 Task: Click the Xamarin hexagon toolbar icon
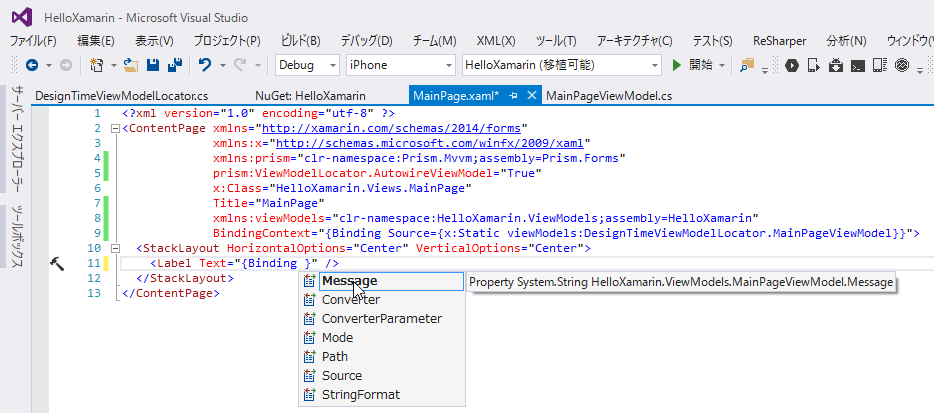pyautogui.click(x=792, y=65)
